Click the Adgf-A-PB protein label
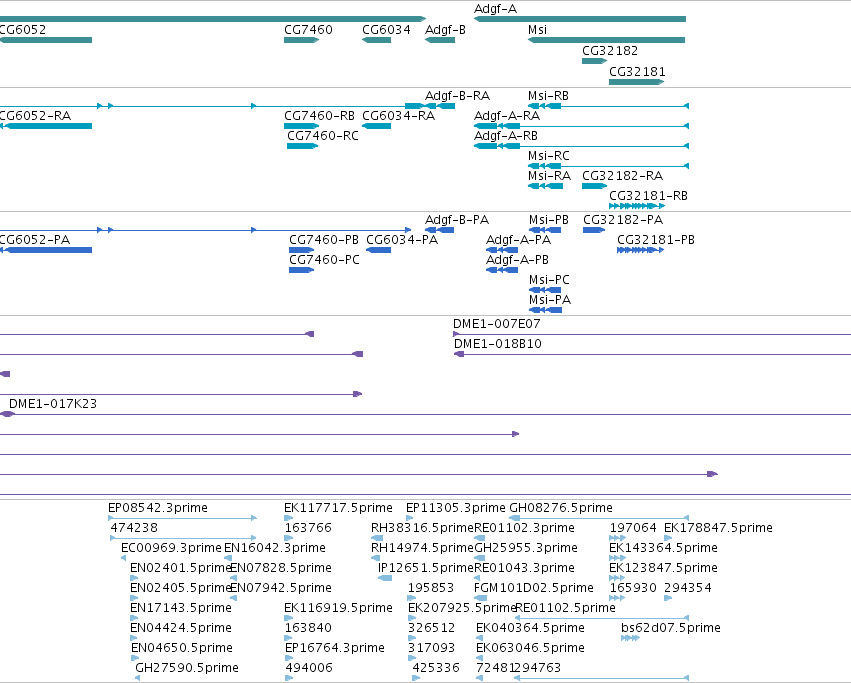 pos(517,261)
